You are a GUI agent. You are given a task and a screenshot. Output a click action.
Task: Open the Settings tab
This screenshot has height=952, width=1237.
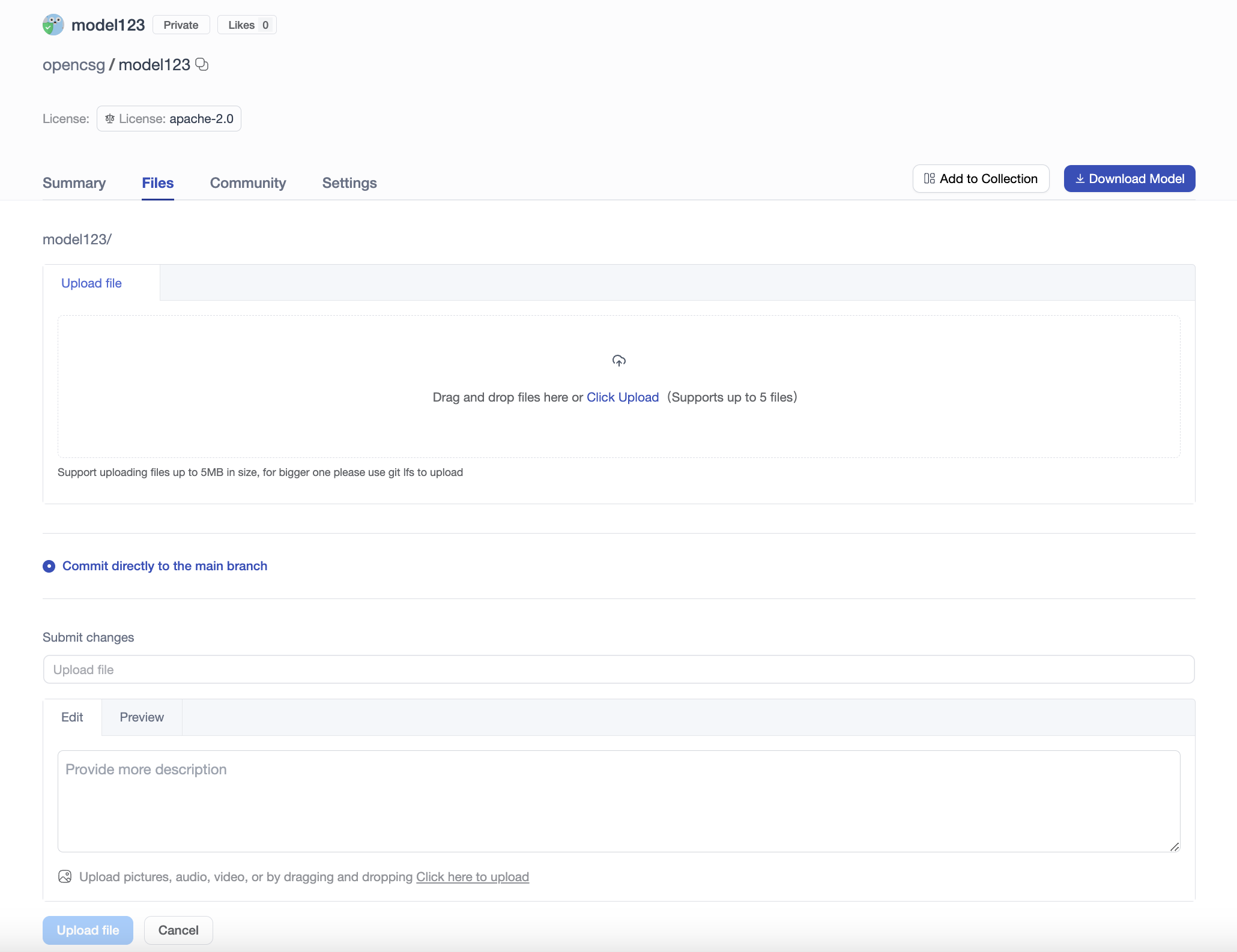(x=349, y=183)
